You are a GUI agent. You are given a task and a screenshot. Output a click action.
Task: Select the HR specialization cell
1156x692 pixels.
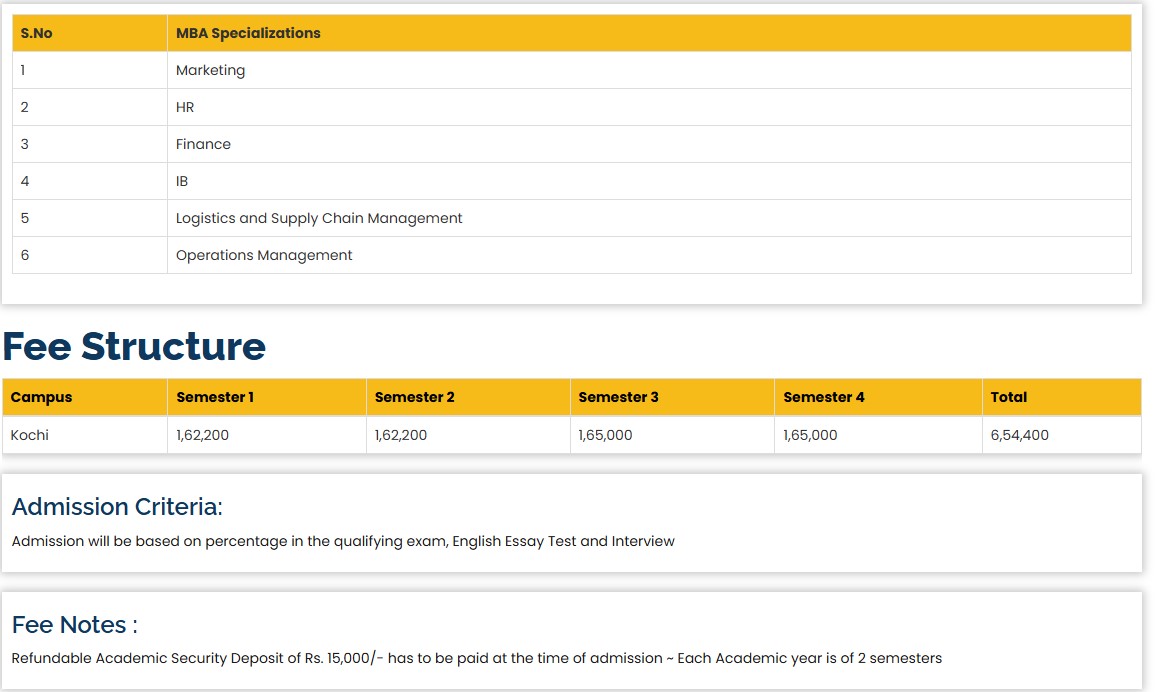click(185, 107)
